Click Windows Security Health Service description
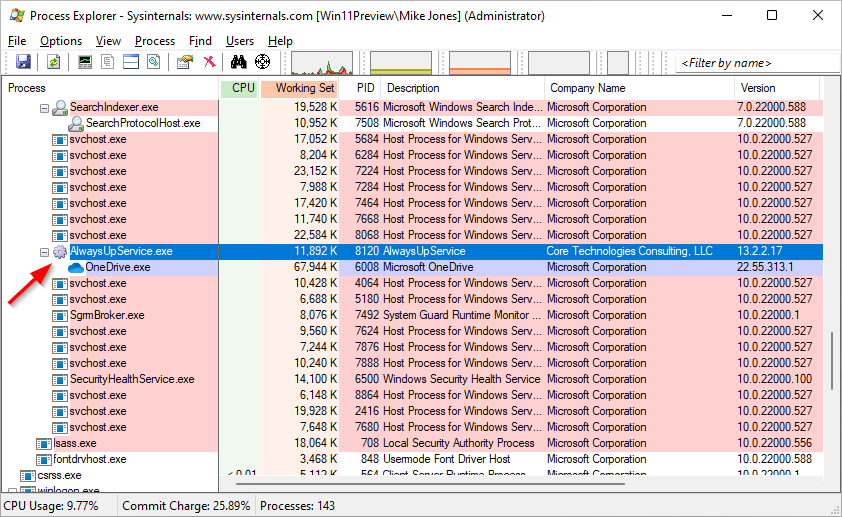The height and width of the screenshot is (517, 842). pyautogui.click(x=462, y=379)
